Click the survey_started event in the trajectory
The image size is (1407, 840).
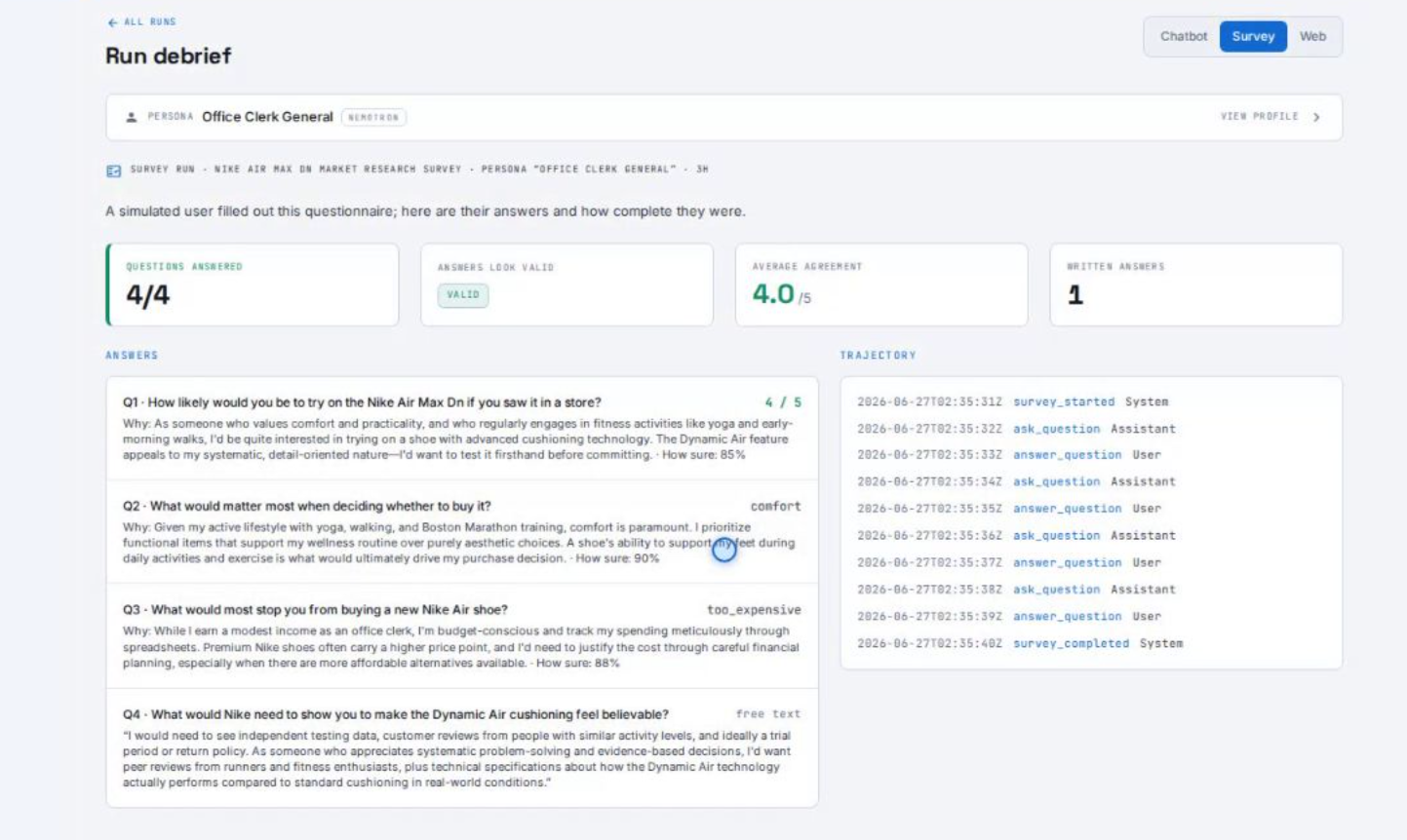point(1063,401)
